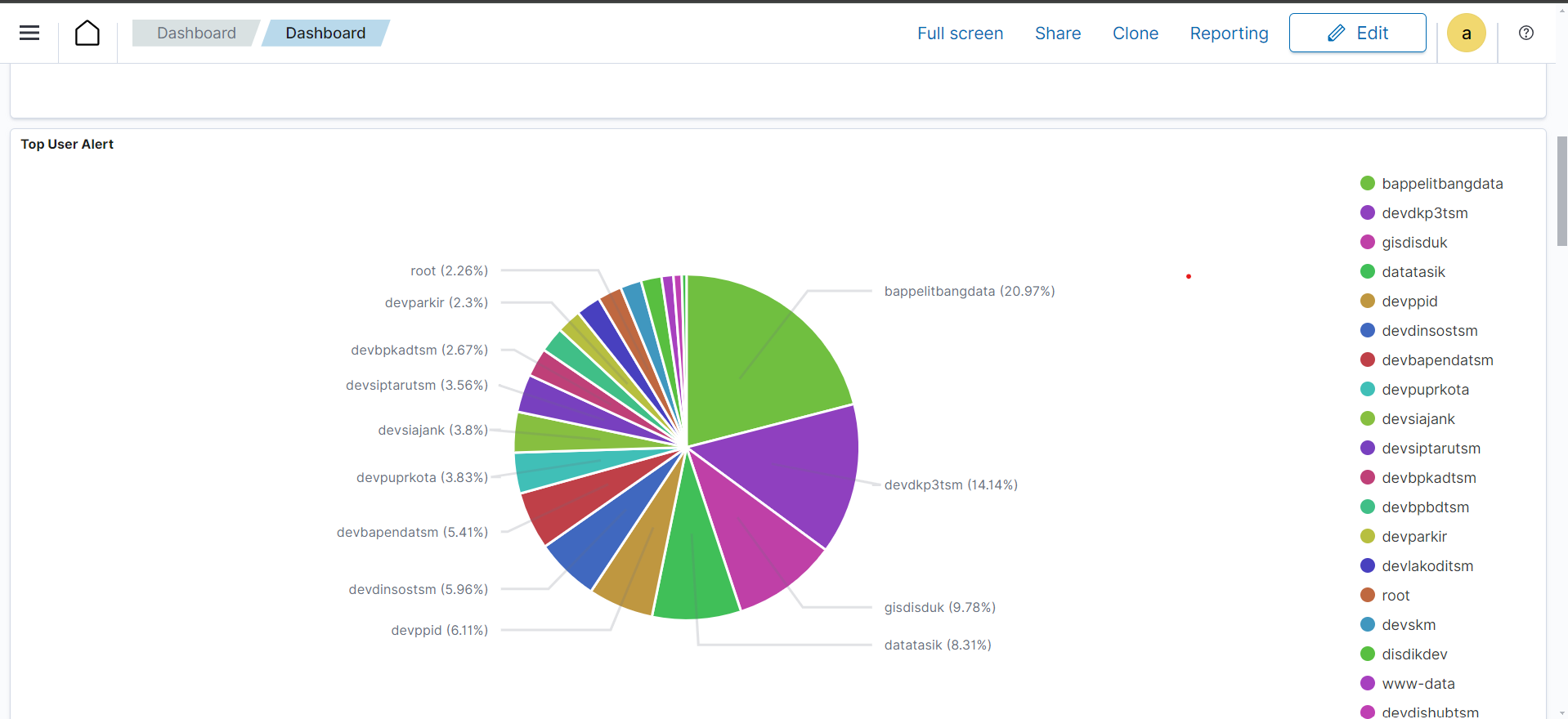Open the Share menu
This screenshot has height=719, width=1568.
point(1057,33)
